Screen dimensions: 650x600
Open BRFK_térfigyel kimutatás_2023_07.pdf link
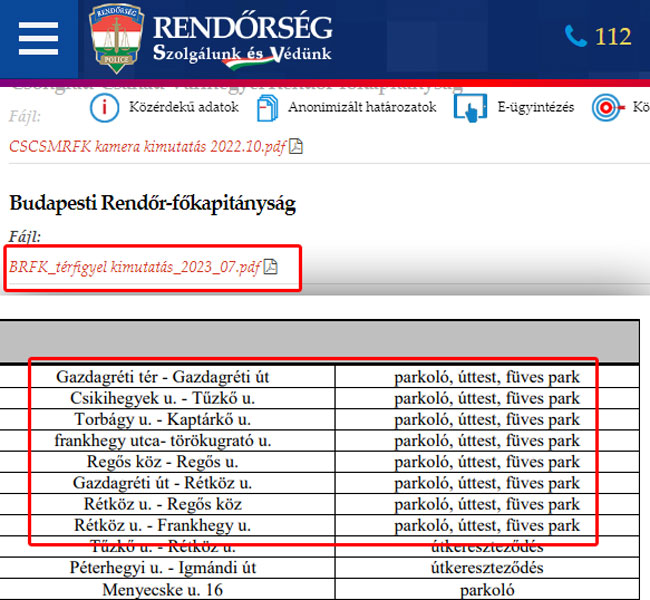click(135, 267)
